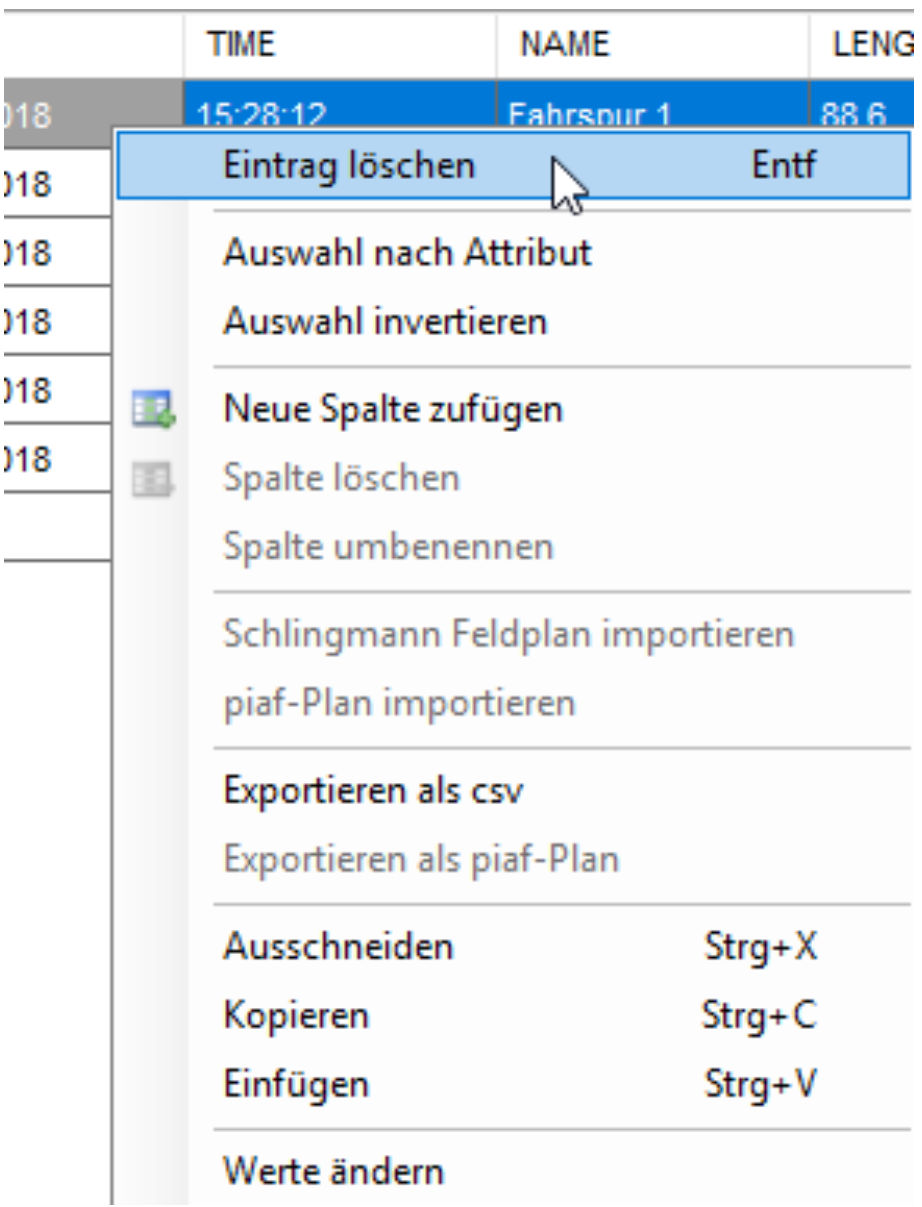This screenshot has width=922, height=1207.
Task: Choose Kopieren from the menu
Action: (296, 1016)
